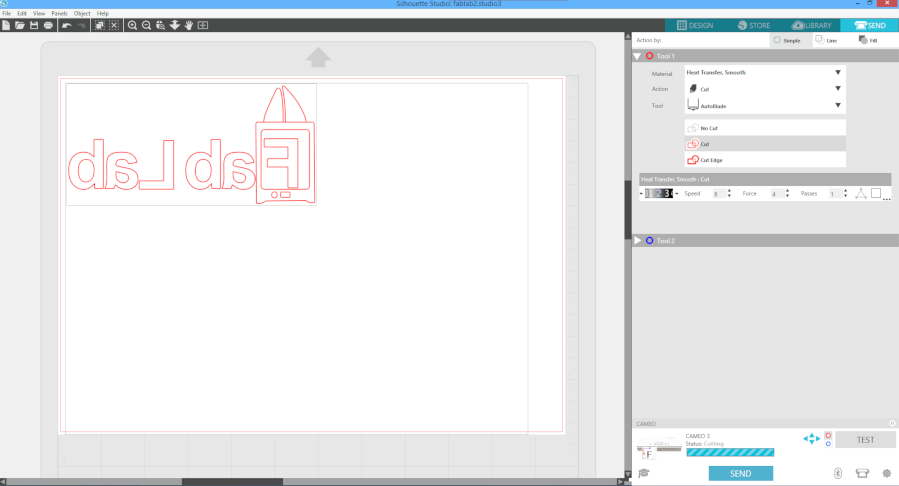This screenshot has height=486, width=899.
Task: Click the vertical canvas scrollbar
Action: coord(628,210)
